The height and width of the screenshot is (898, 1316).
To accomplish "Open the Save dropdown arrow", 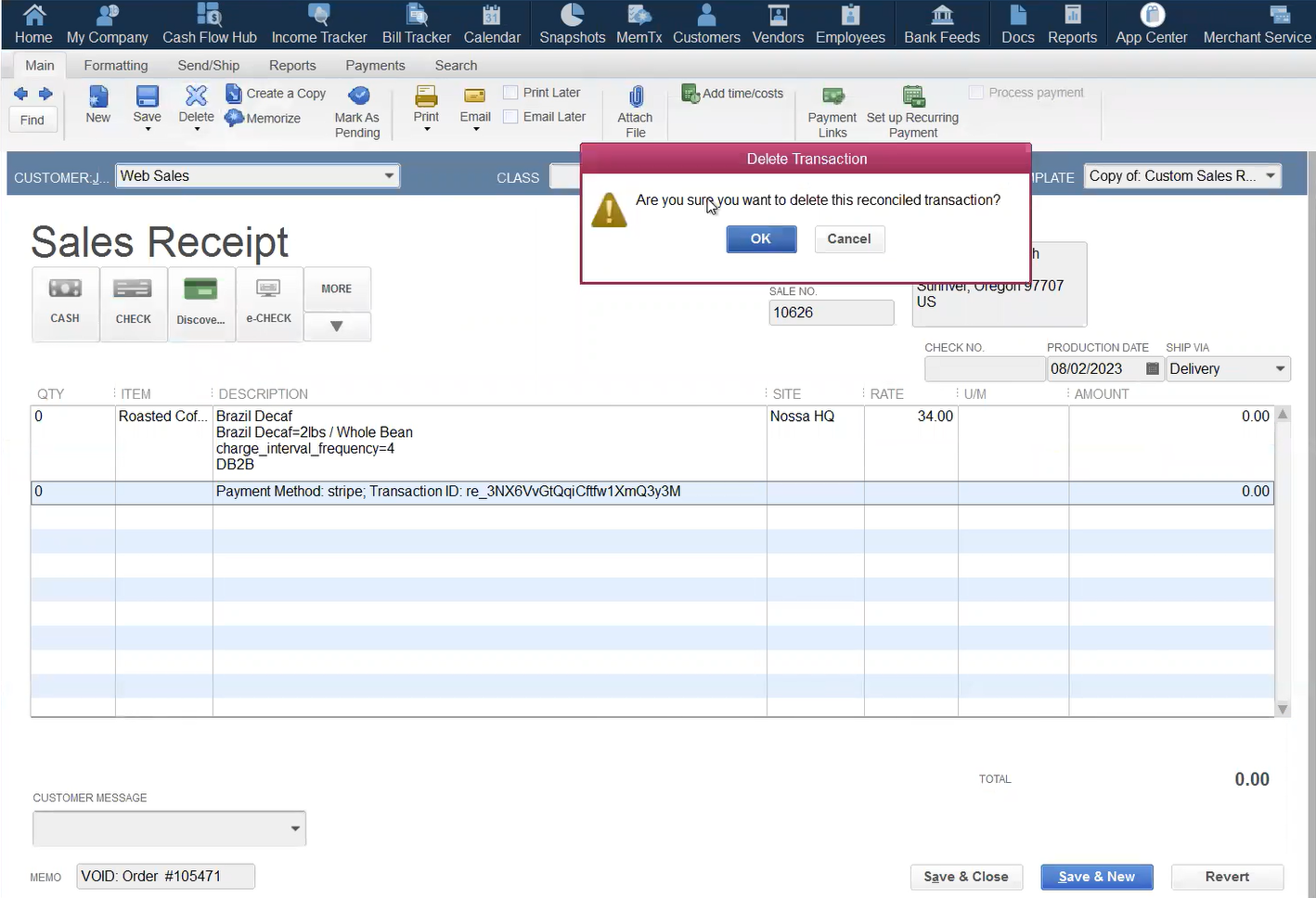I will [x=148, y=129].
